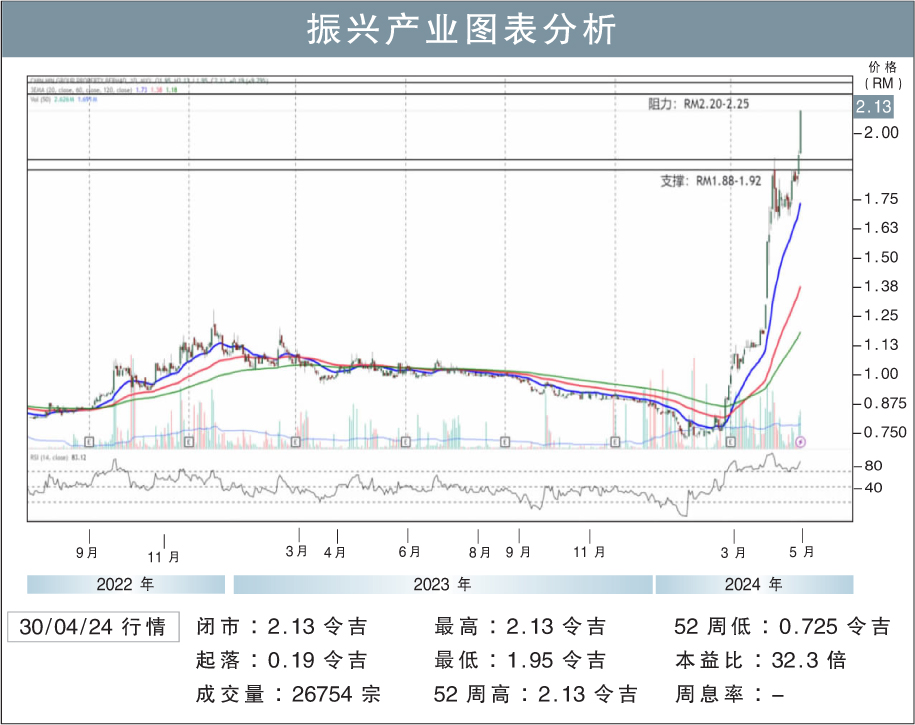Click the 阻力 RM2.20-2.25 resistance label

pos(699,103)
